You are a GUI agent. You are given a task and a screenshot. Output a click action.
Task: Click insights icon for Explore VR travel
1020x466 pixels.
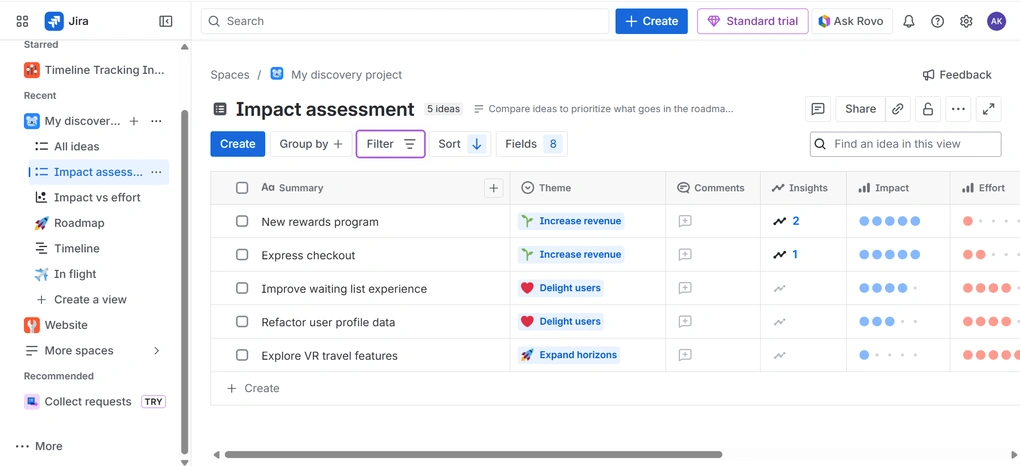click(x=779, y=355)
